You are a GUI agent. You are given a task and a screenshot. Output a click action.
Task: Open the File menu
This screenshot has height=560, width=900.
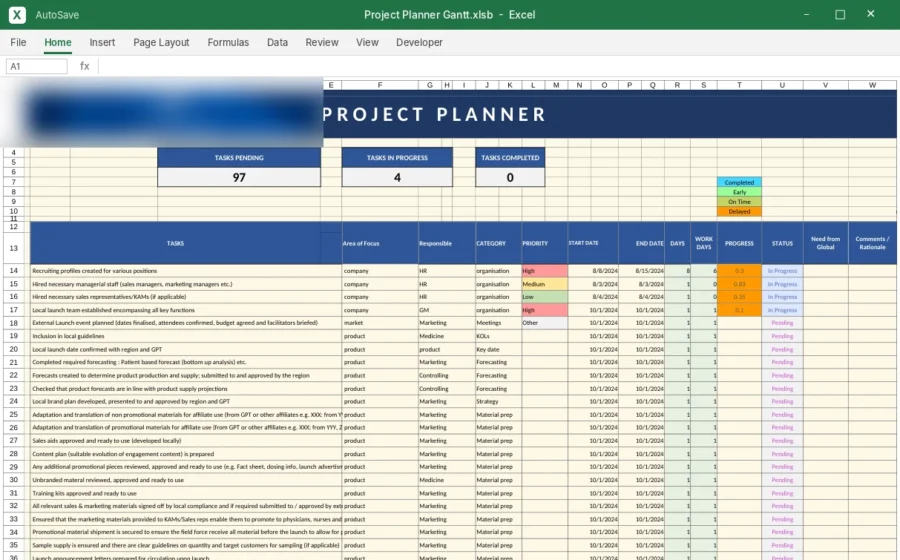point(18,42)
